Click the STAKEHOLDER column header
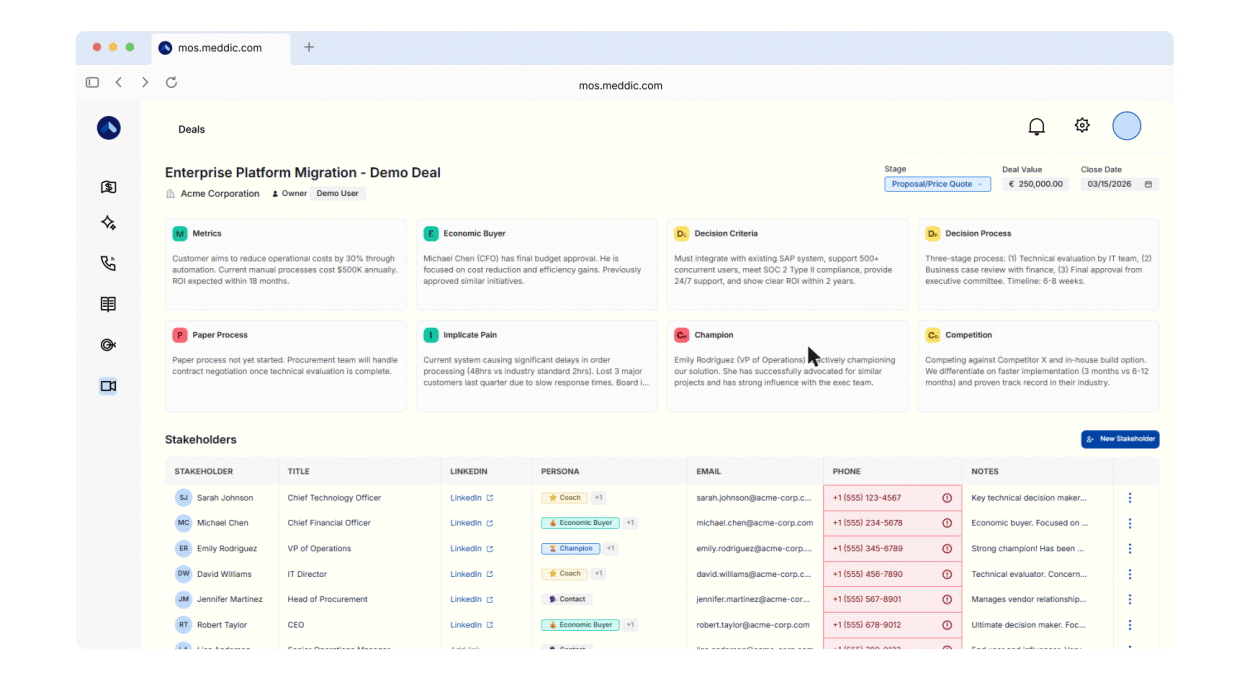1250x680 pixels. pos(204,471)
